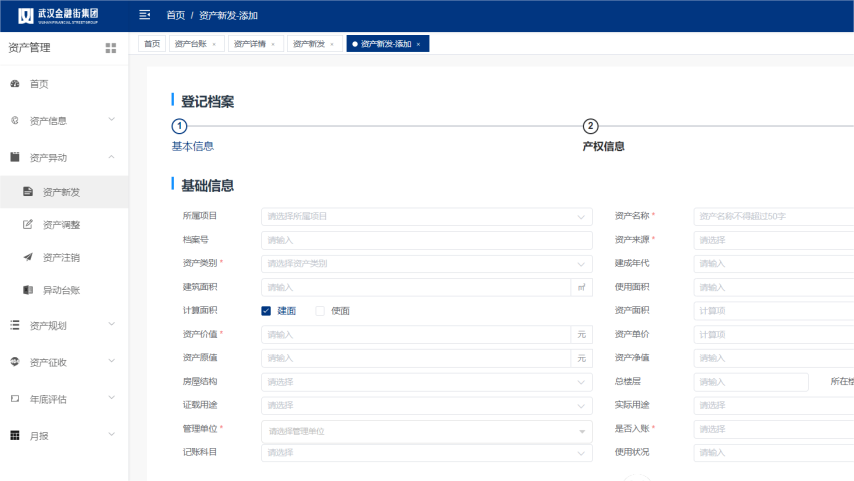Close the 资产详情 tab
The height and width of the screenshot is (481, 854).
(x=273, y=44)
